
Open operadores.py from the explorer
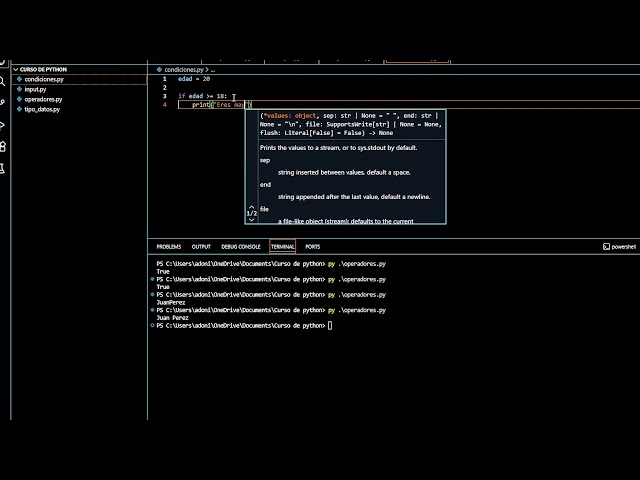coord(43,99)
